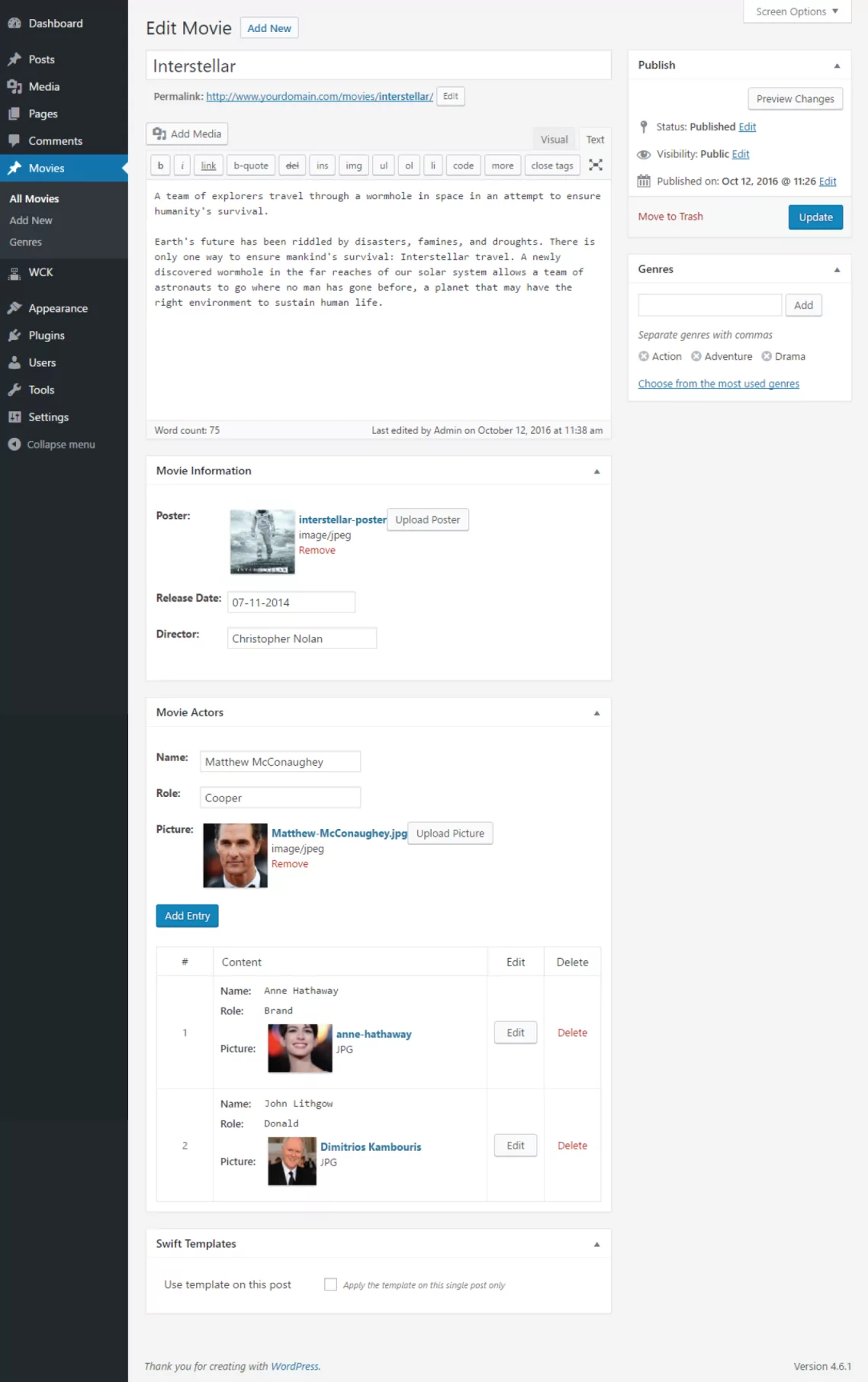Click the Appearance brush icon
The height and width of the screenshot is (1382, 868).
[x=14, y=308]
